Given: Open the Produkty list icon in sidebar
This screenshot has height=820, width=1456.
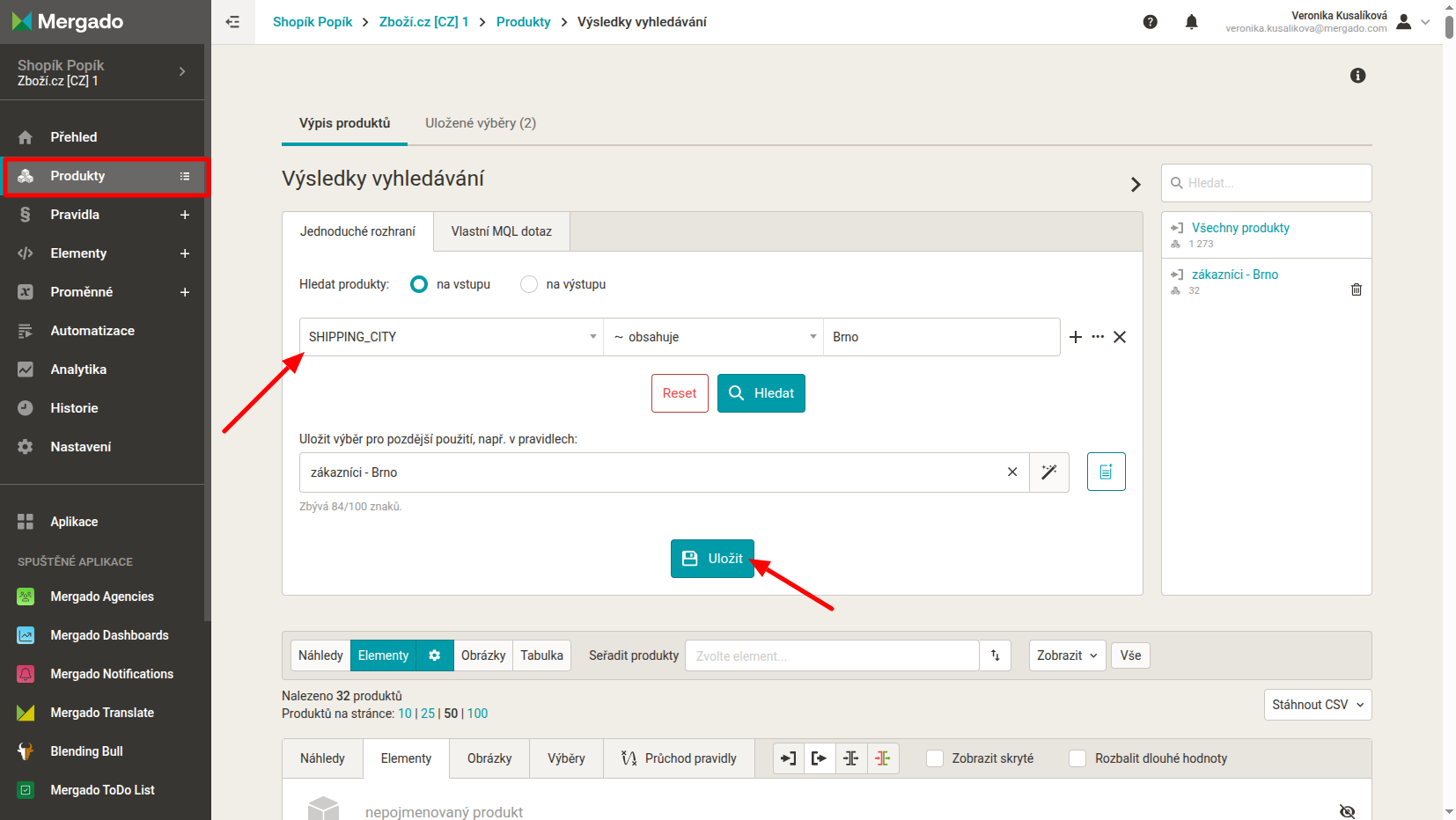Looking at the screenshot, I should pyautogui.click(x=185, y=176).
